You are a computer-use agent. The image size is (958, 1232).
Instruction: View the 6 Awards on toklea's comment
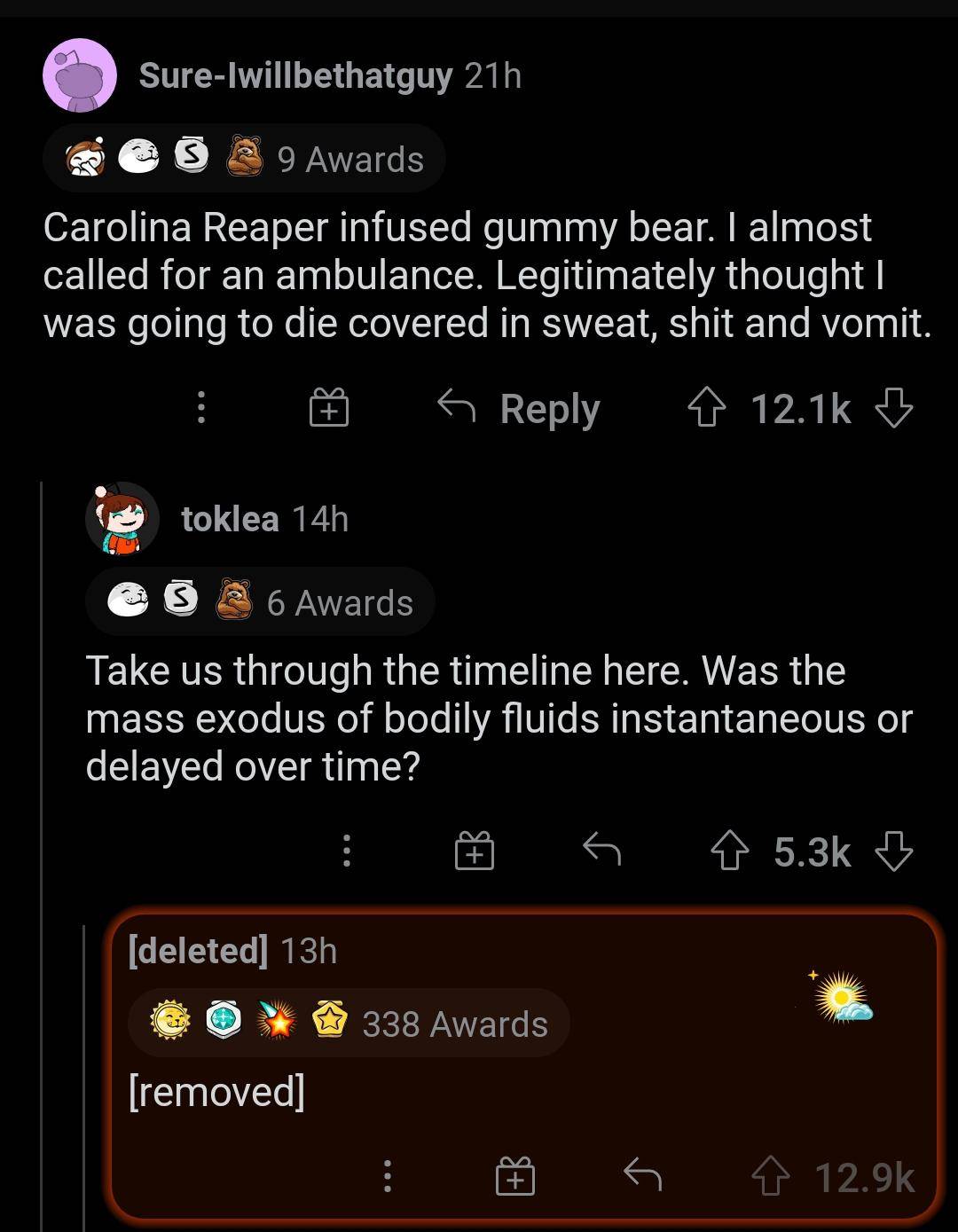260,602
